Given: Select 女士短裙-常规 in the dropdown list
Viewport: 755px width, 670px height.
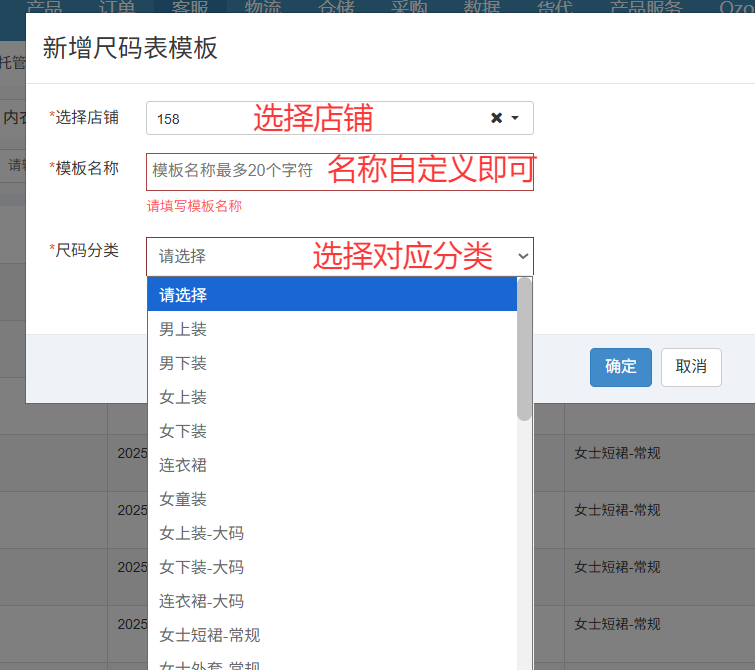Looking at the screenshot, I should [x=332, y=635].
